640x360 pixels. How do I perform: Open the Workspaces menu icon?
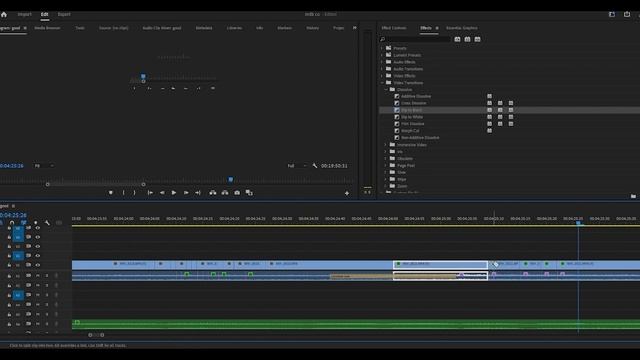(x=612, y=14)
